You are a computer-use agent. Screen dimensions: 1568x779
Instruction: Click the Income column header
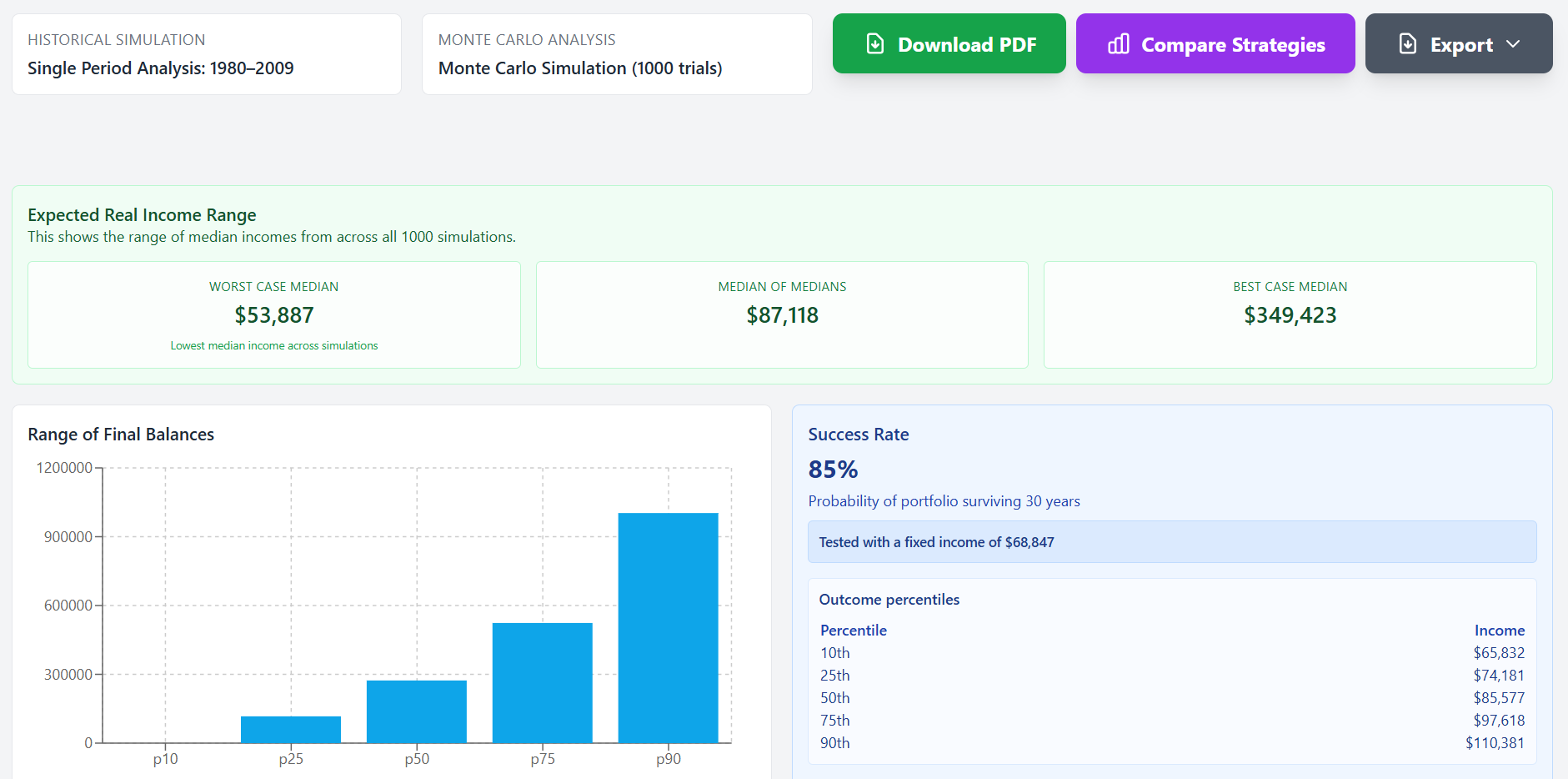[1499, 631]
